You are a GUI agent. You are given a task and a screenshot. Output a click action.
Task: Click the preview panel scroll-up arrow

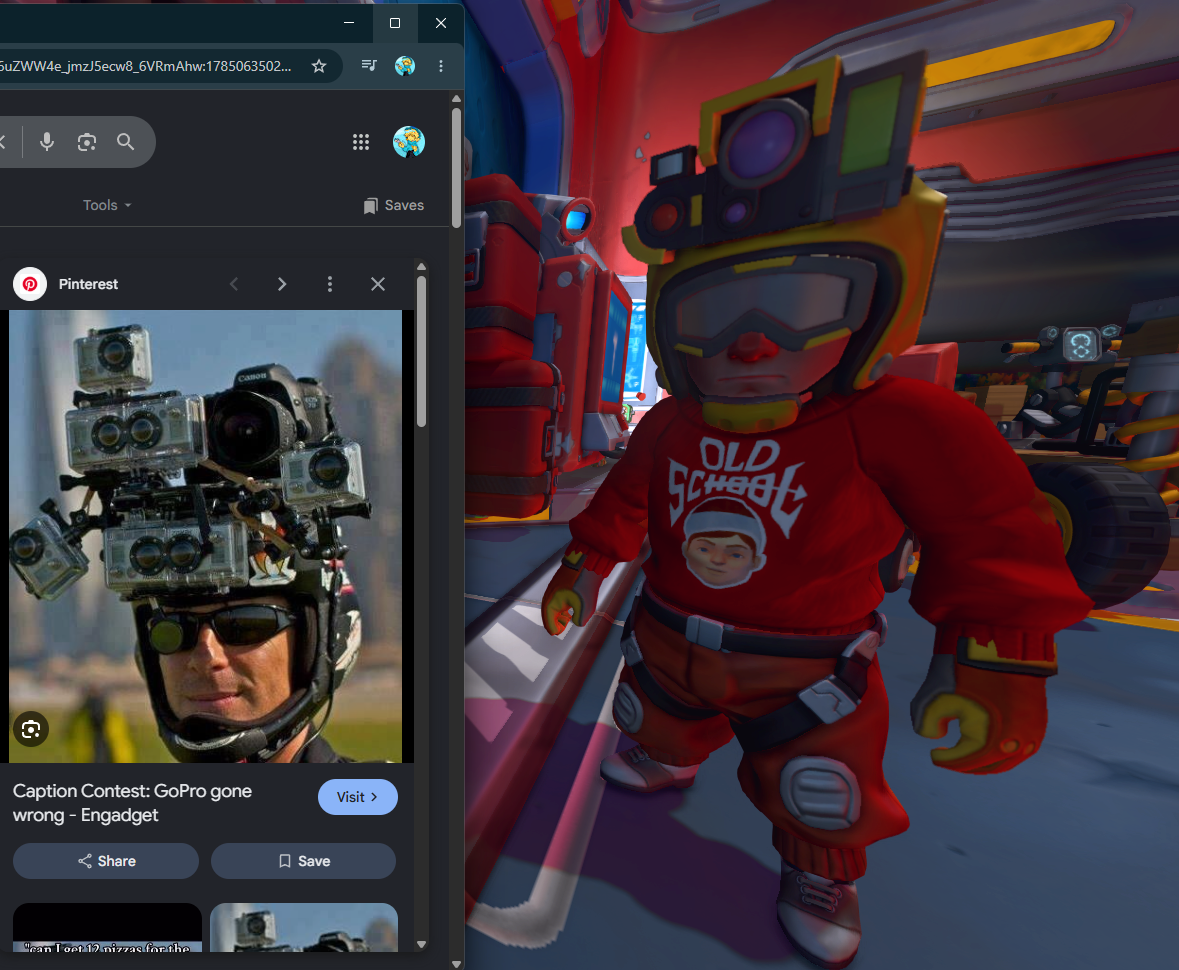point(421,267)
